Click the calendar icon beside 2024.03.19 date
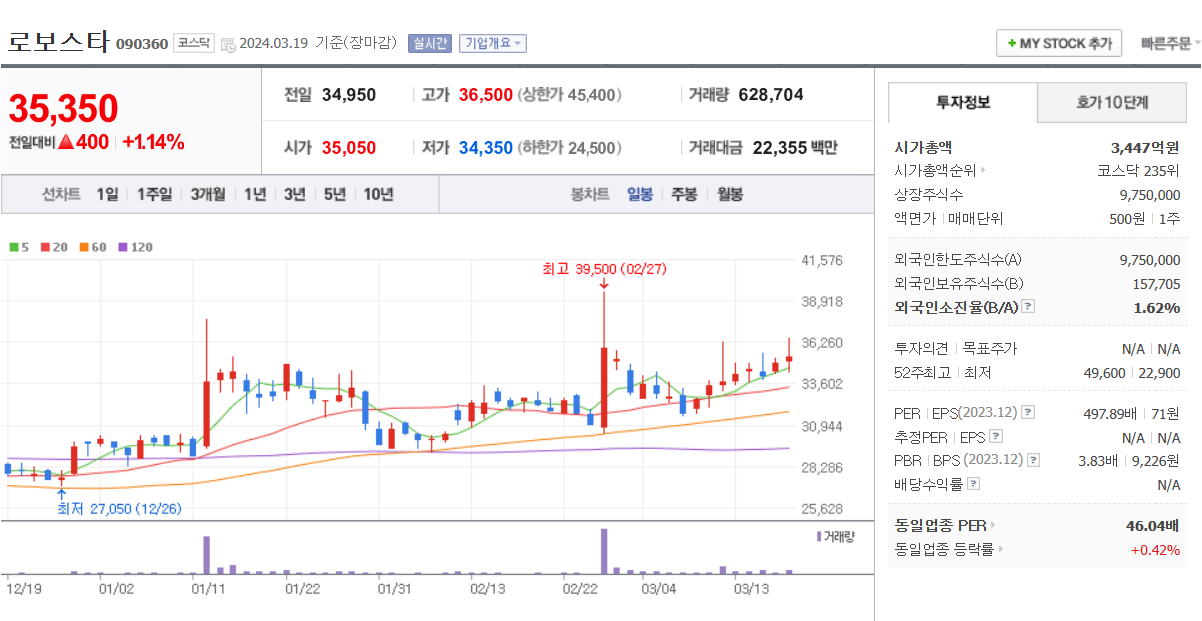1202x621 pixels. tap(228, 44)
